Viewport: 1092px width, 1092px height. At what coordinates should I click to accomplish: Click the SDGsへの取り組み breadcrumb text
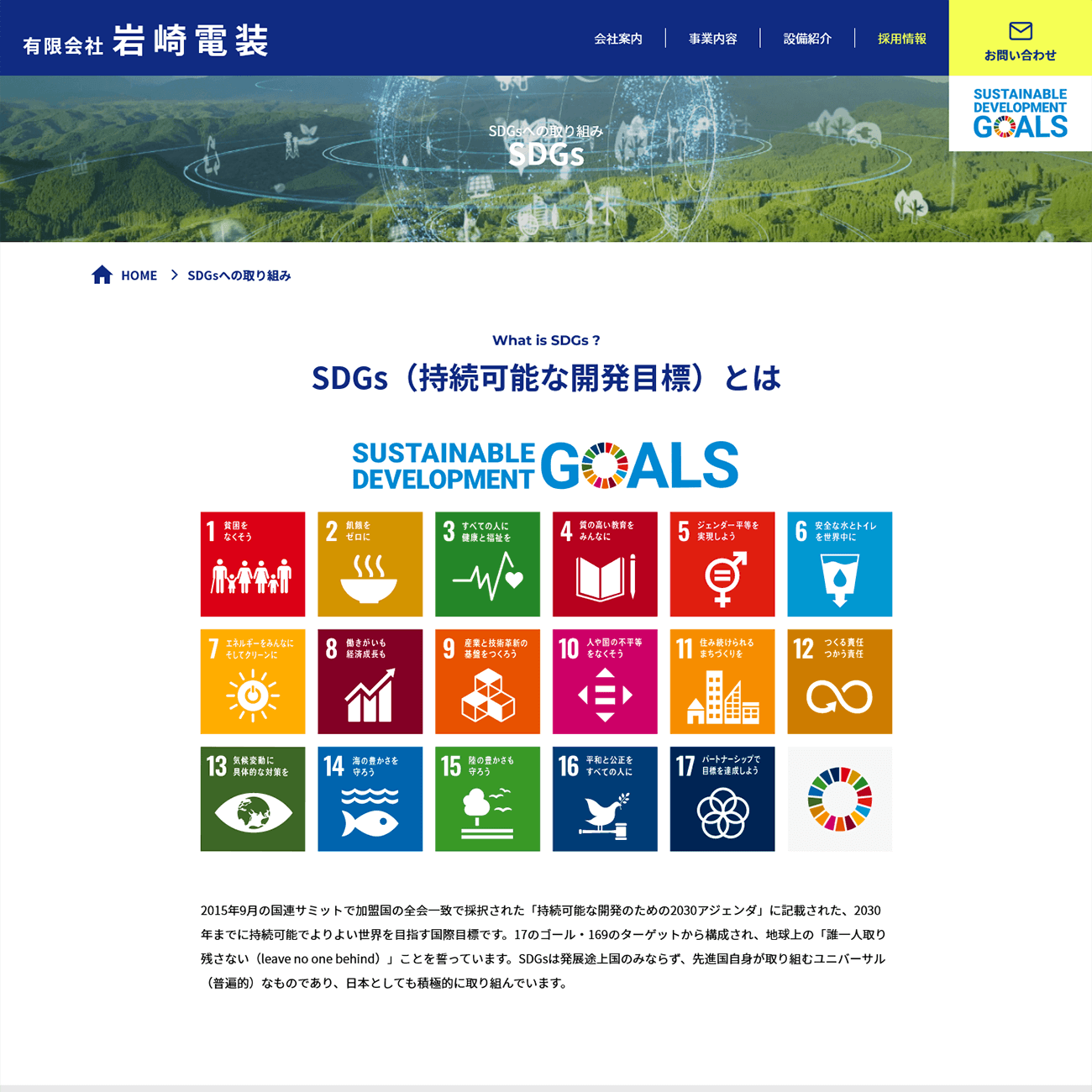pos(239,276)
